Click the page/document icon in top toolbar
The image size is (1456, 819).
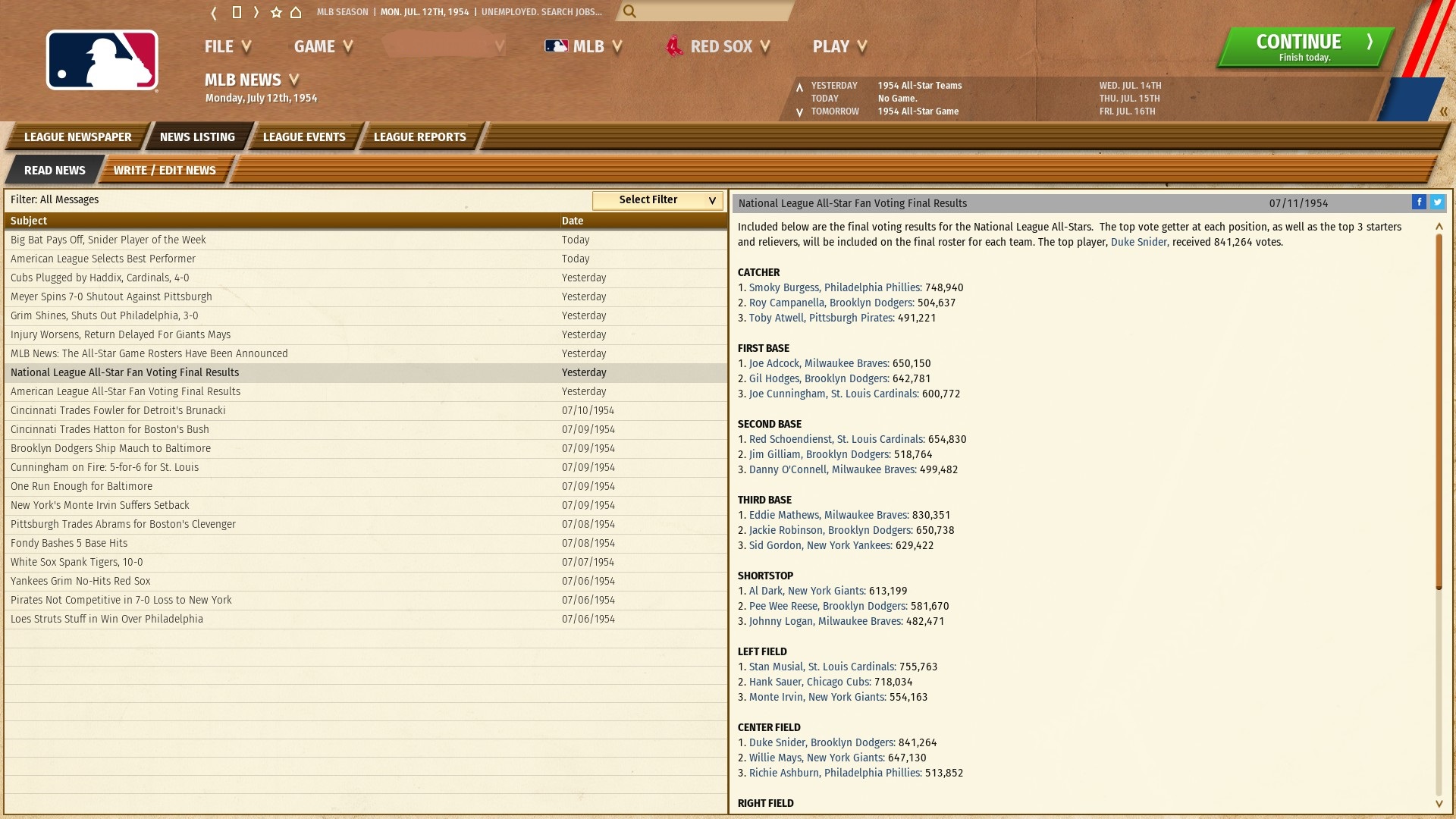[x=237, y=12]
